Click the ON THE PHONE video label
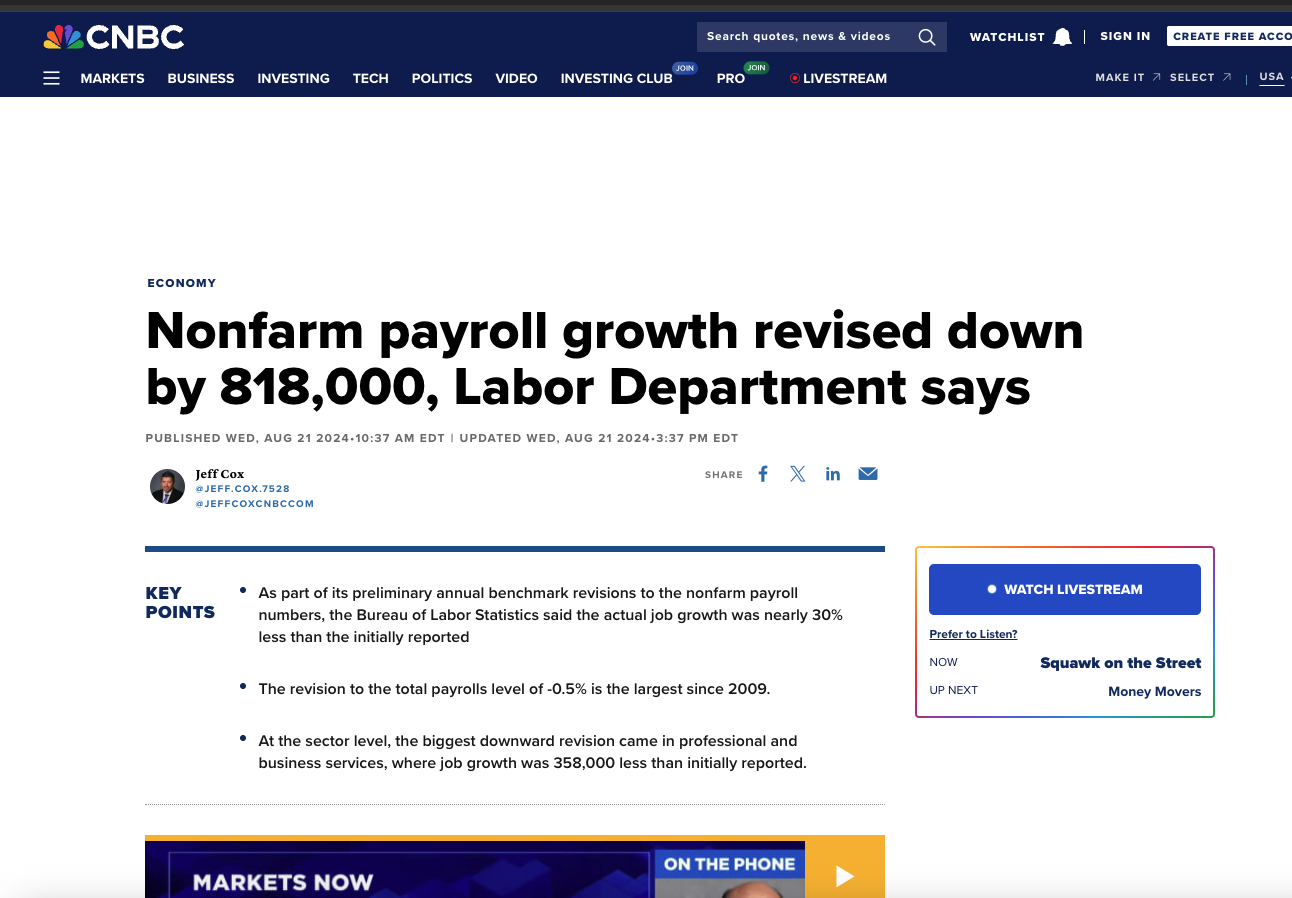The width and height of the screenshot is (1292, 898). point(730,864)
